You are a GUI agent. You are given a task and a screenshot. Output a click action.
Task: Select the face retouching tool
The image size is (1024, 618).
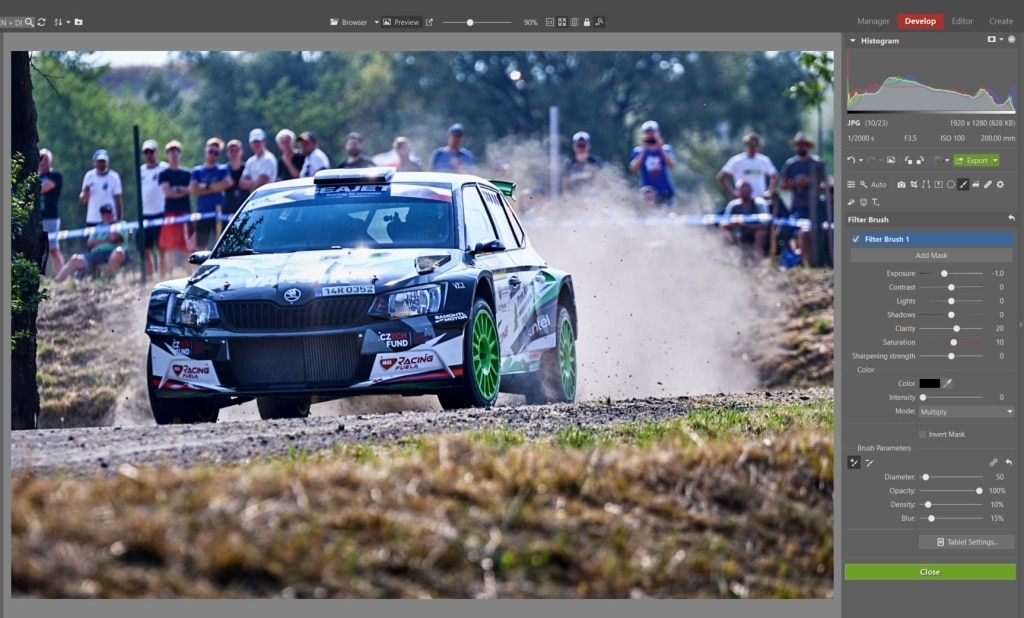click(x=863, y=203)
